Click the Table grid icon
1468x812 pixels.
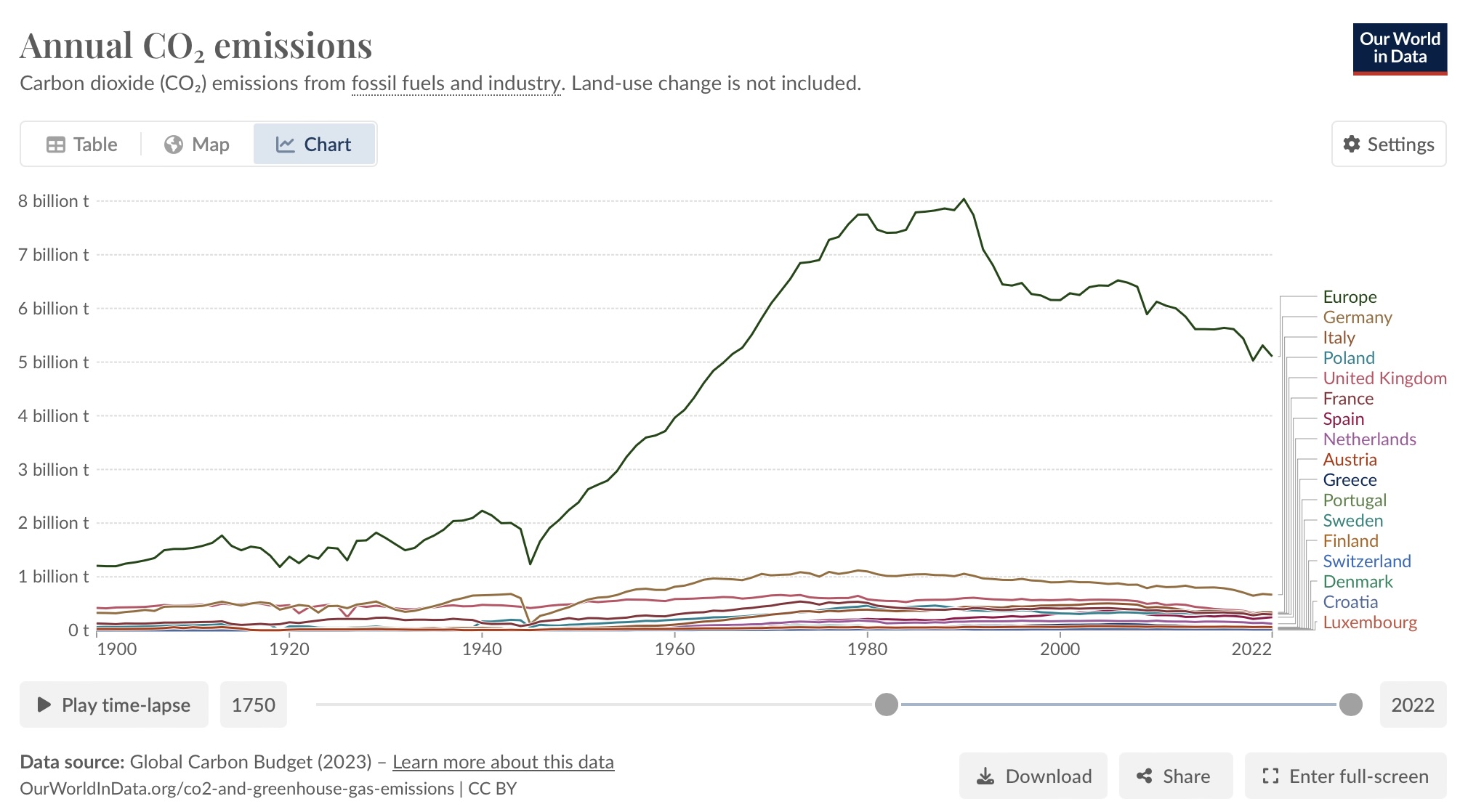tap(56, 145)
